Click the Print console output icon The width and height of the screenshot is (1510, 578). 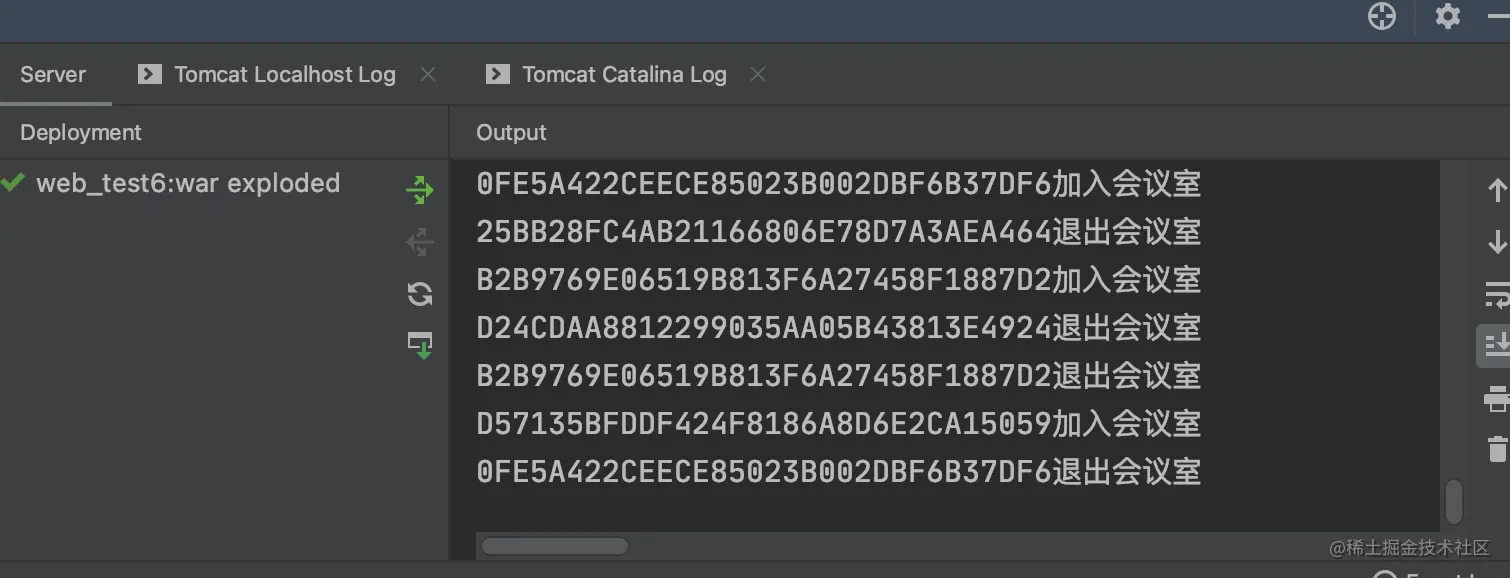[1497, 398]
